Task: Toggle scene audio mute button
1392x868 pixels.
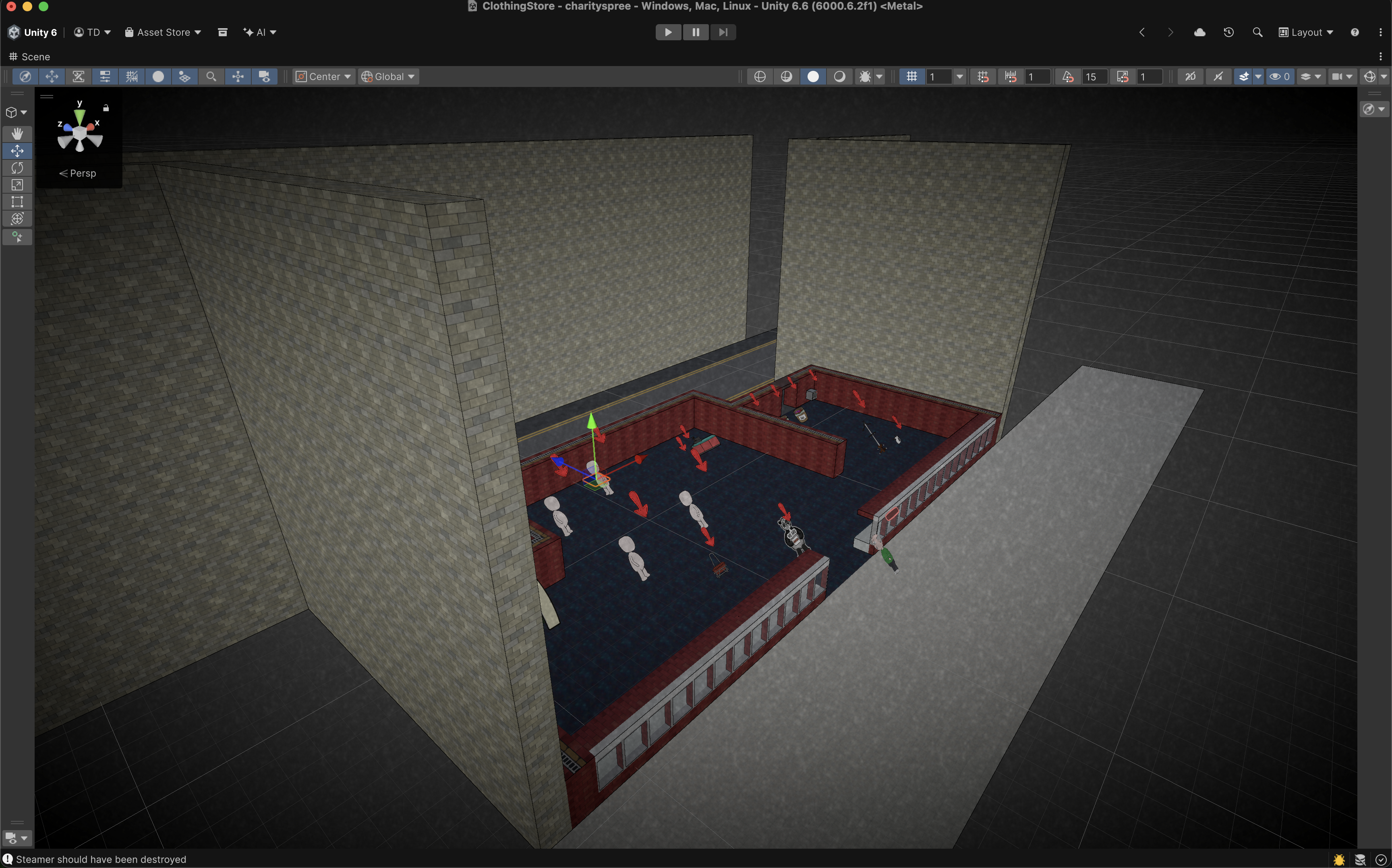Action: [x=1218, y=76]
